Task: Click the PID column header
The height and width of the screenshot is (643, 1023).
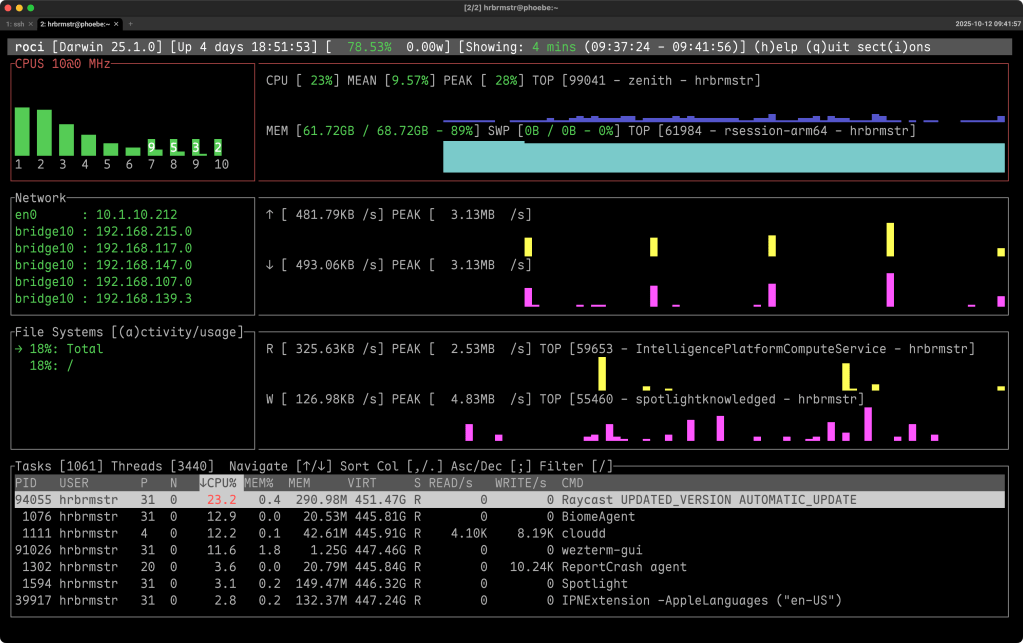Action: tap(26, 482)
